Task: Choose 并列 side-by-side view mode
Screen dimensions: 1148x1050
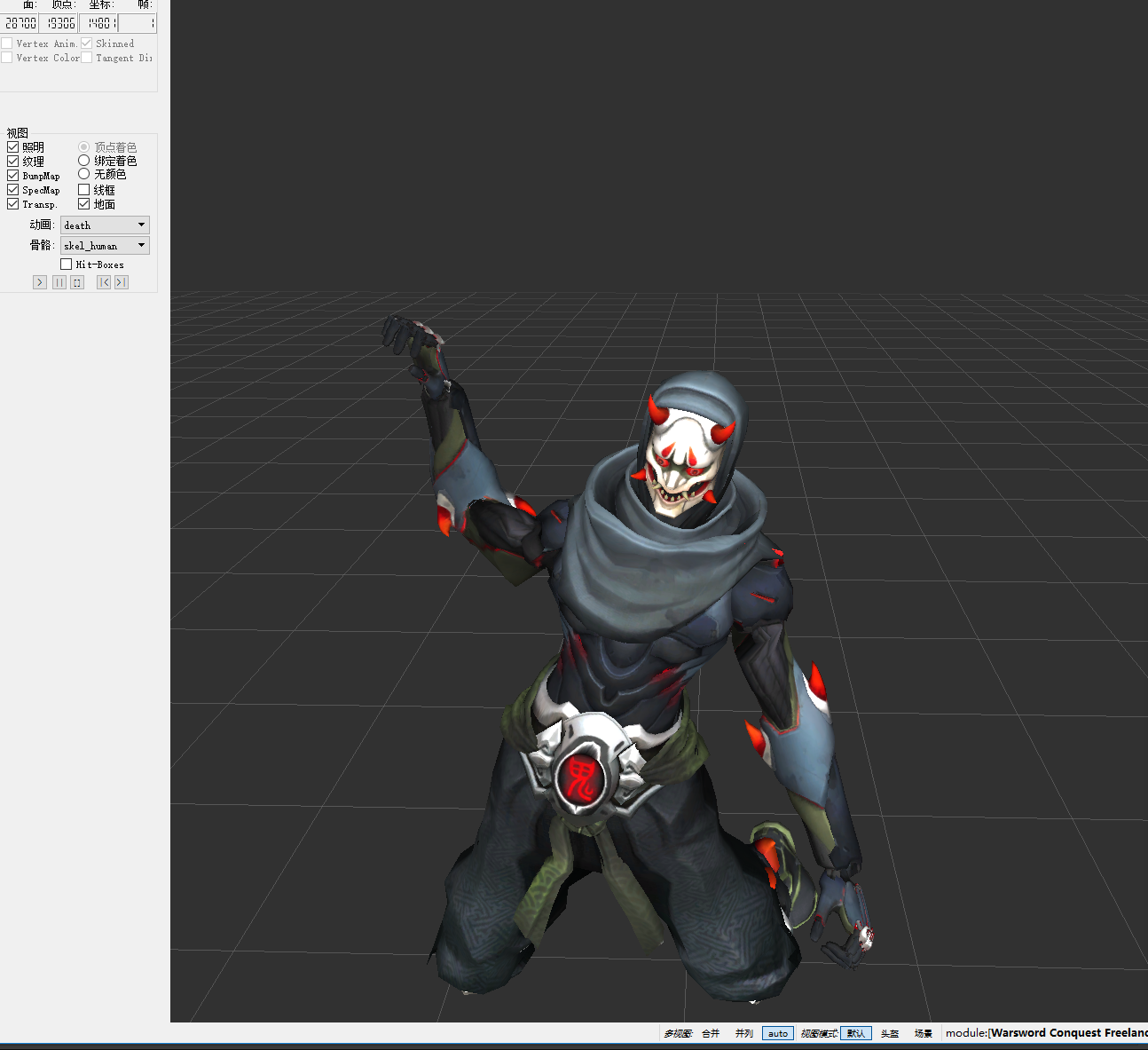Action: 744,1033
